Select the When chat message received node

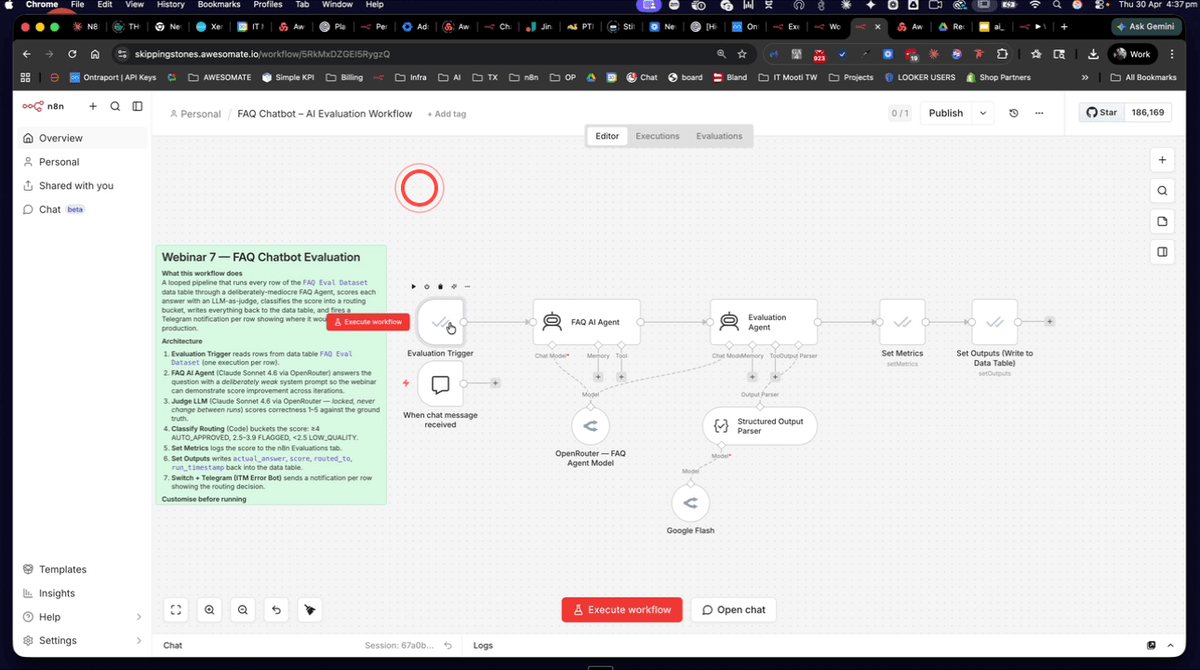click(440, 384)
